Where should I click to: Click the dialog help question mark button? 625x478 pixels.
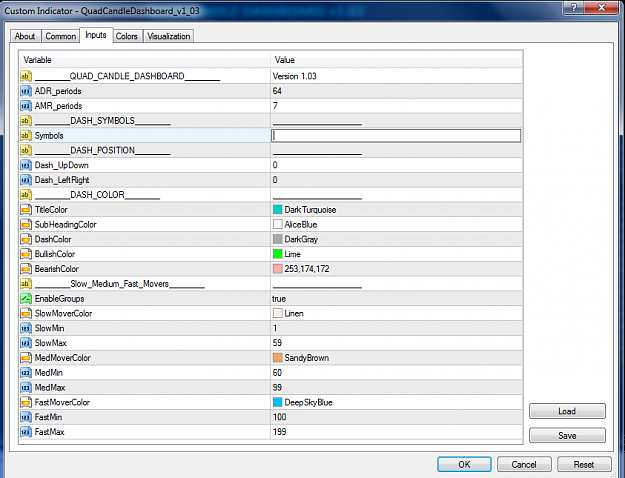(x=574, y=8)
